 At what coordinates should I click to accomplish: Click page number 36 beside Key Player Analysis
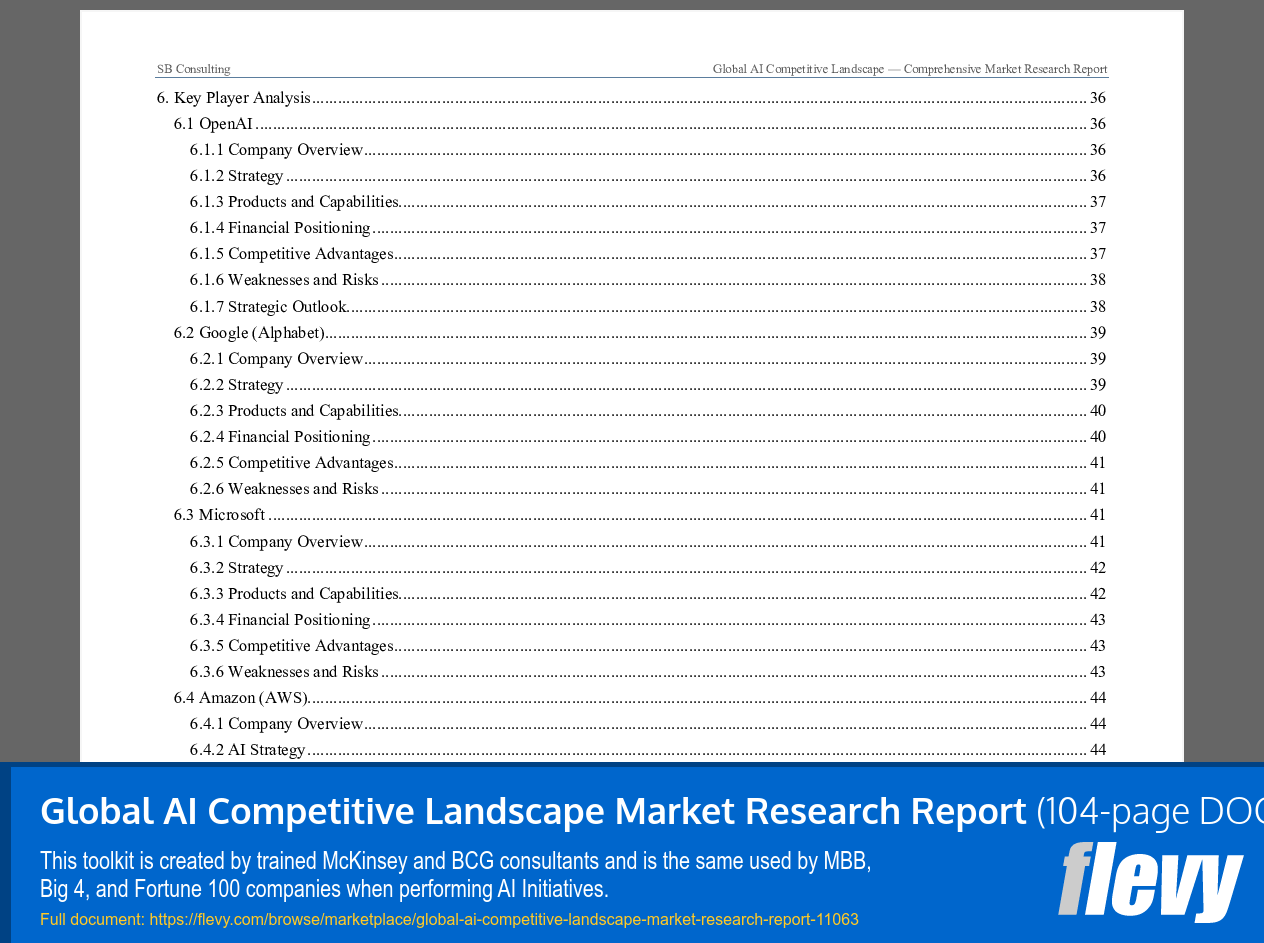(1098, 97)
